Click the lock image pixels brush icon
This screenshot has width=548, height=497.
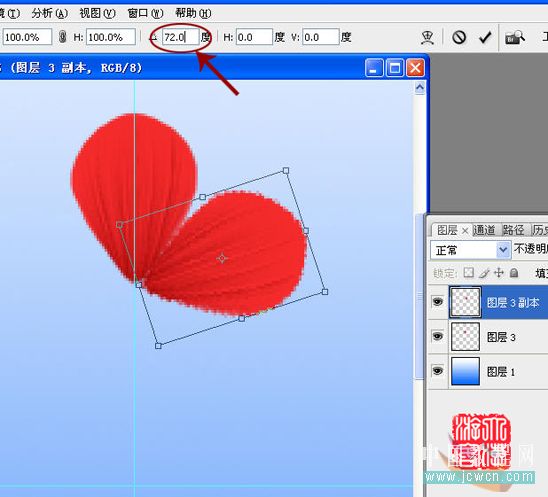(484, 273)
